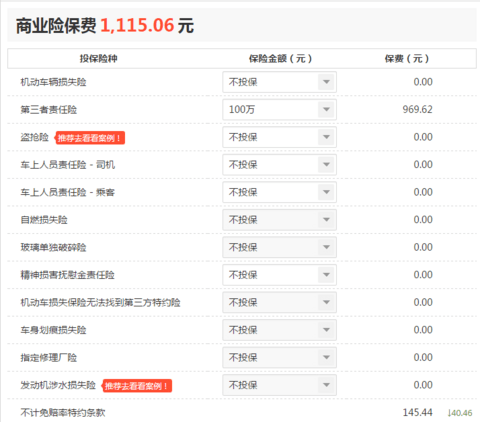The height and width of the screenshot is (422, 480).
Task: Expand the 精神损害抚慰金责任险 dropdown
Action: (279, 275)
